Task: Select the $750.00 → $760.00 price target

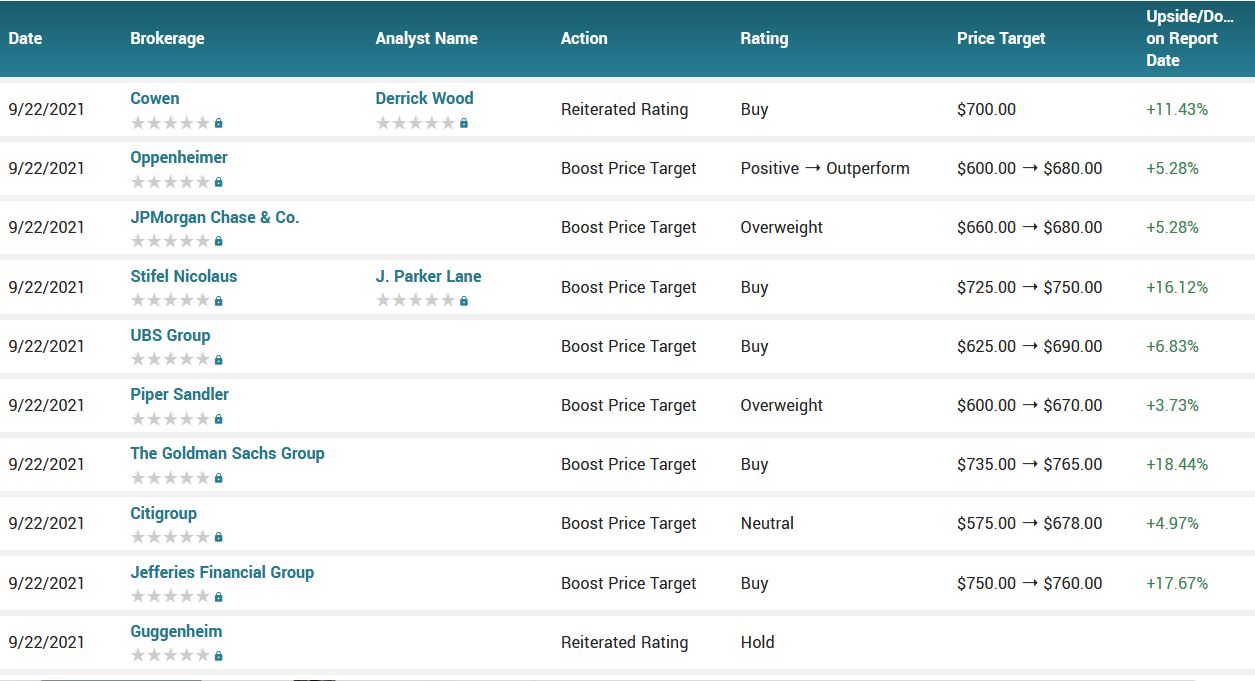Action: coord(1030,583)
